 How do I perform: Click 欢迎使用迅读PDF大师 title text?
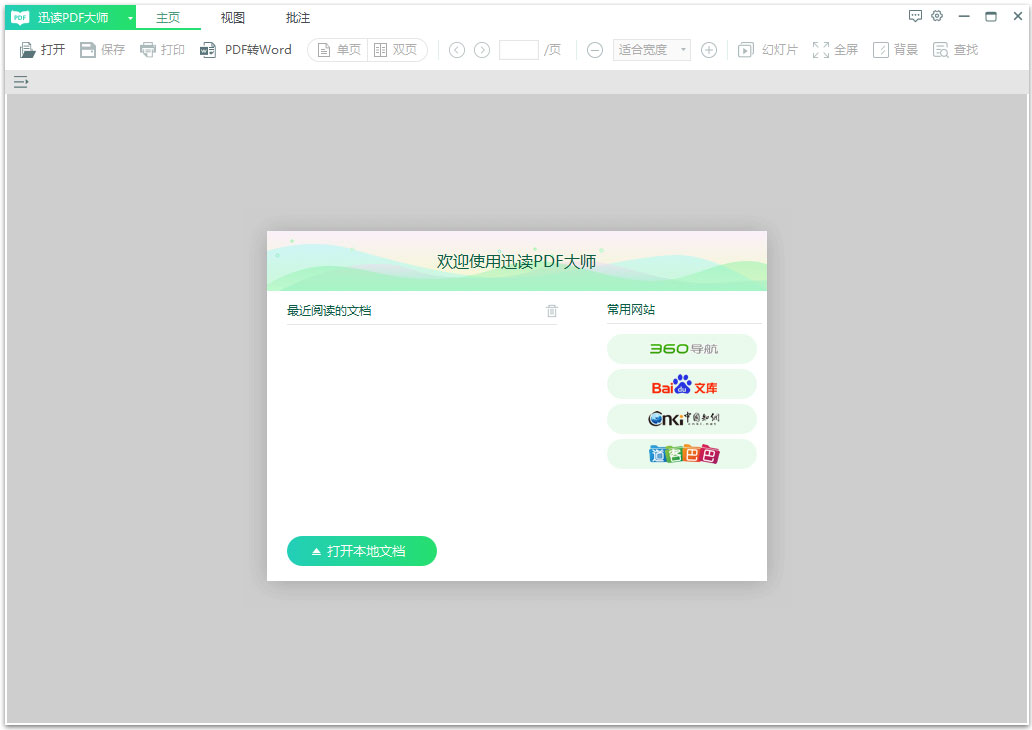click(517, 261)
